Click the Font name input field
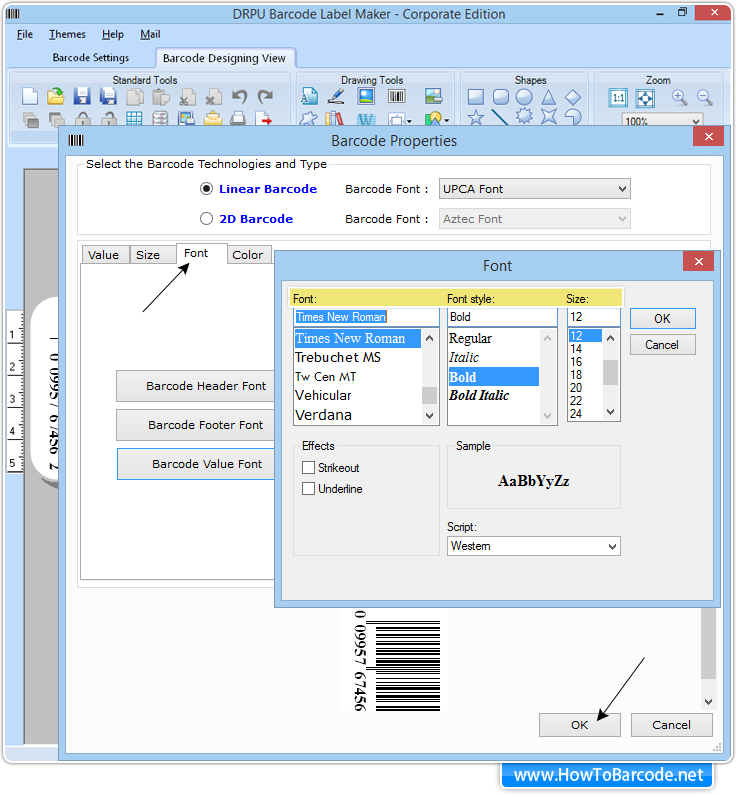This screenshot has width=736, height=795. [366, 317]
